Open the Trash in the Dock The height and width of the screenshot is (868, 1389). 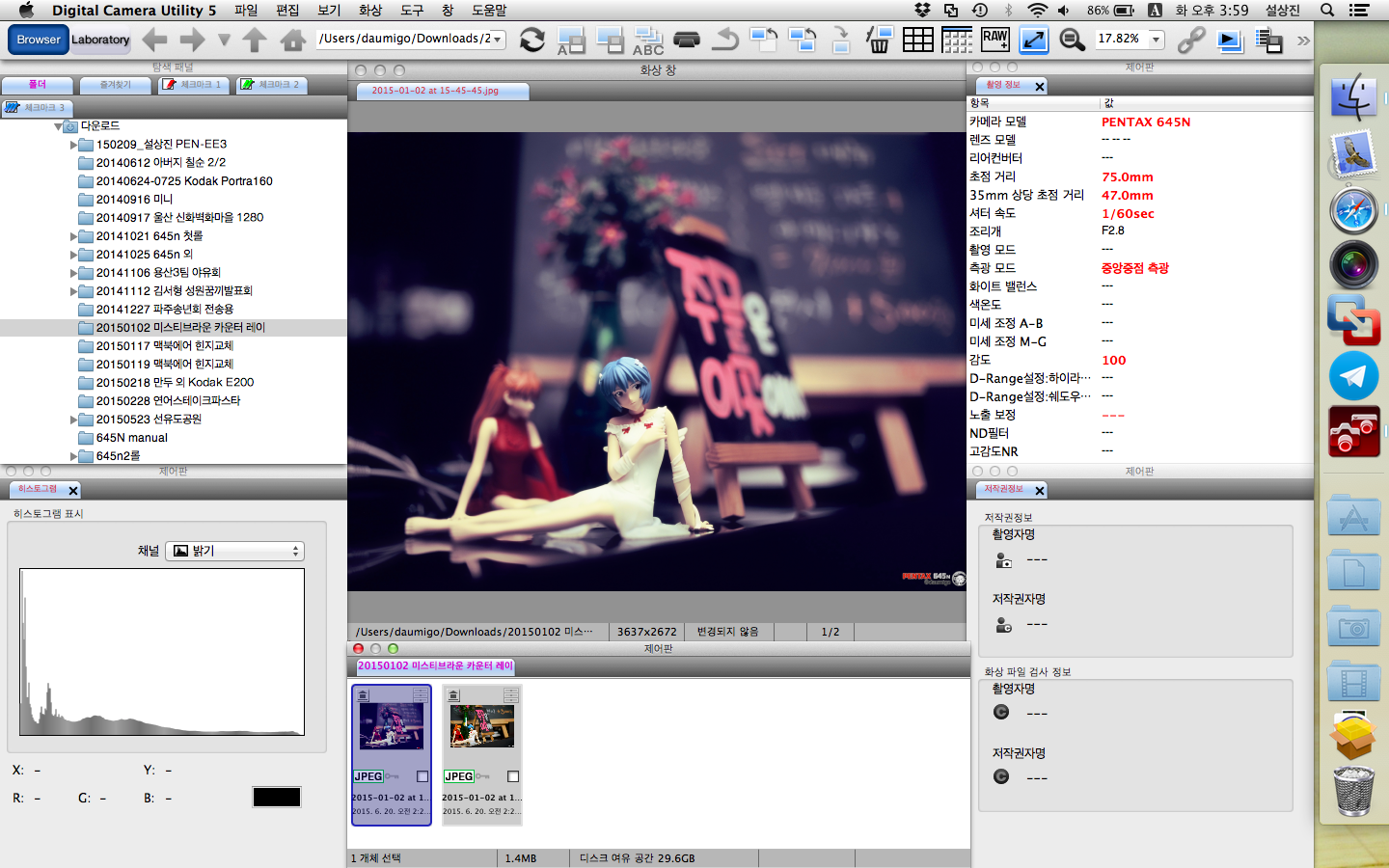tap(1353, 791)
